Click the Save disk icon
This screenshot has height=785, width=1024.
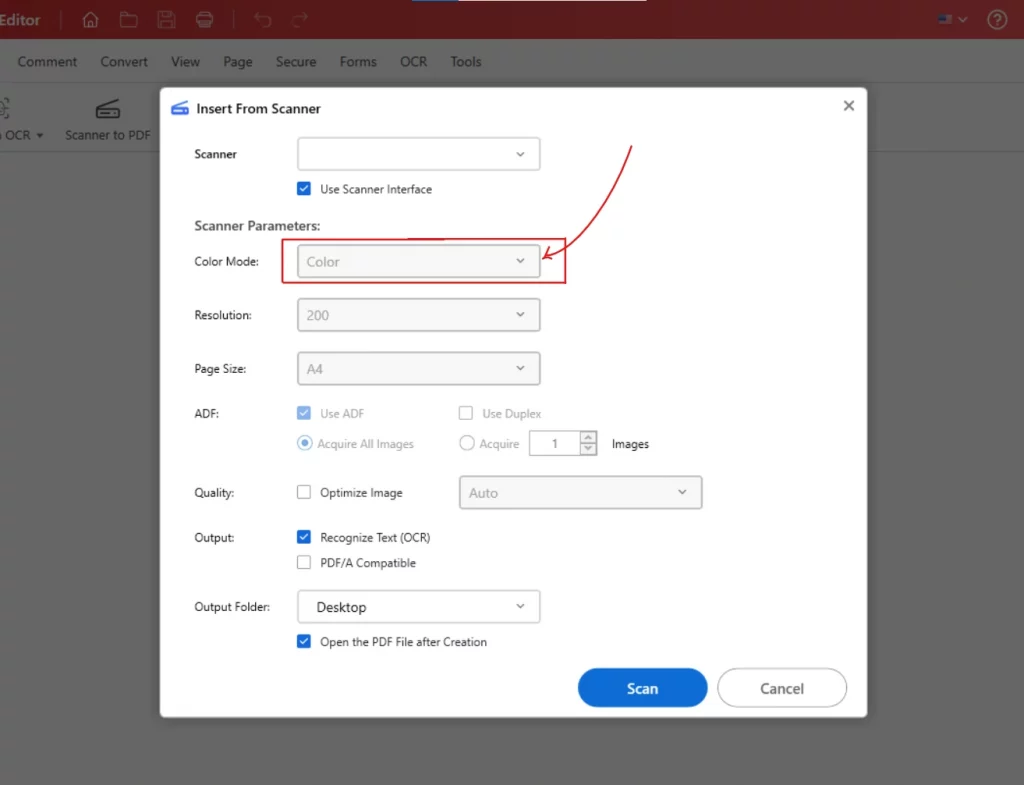click(167, 20)
